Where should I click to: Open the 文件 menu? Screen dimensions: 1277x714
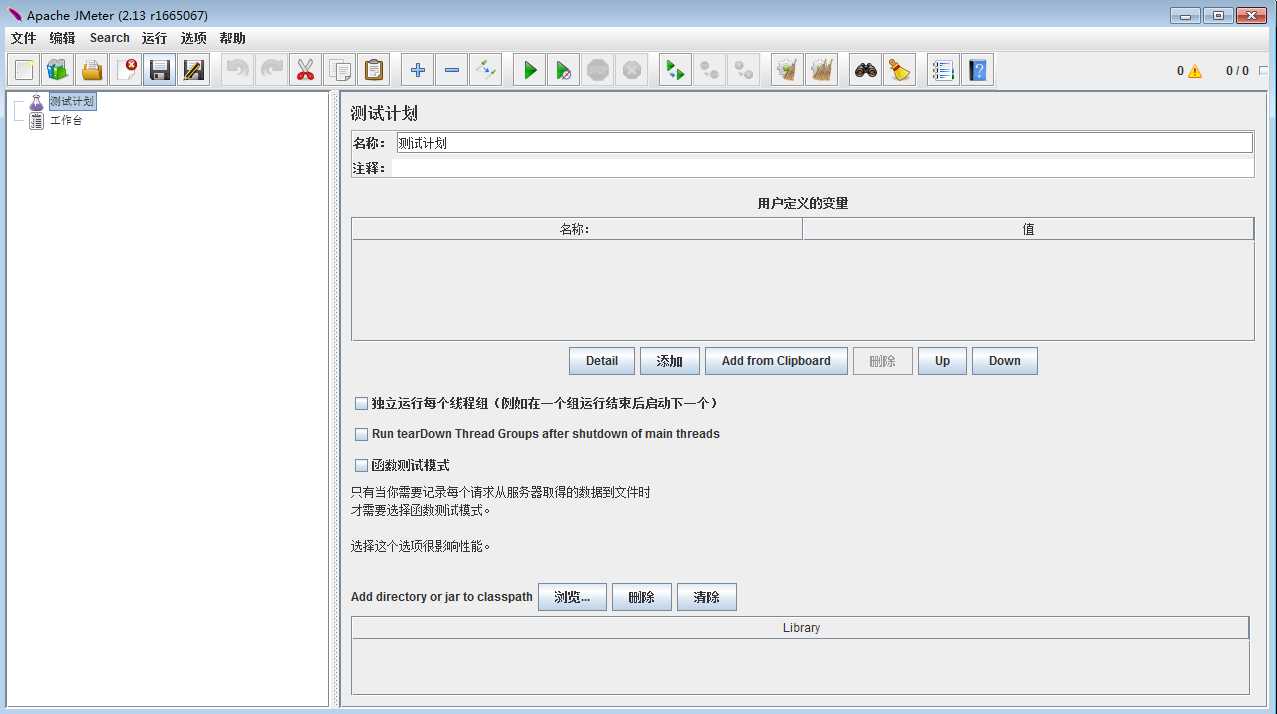23,38
